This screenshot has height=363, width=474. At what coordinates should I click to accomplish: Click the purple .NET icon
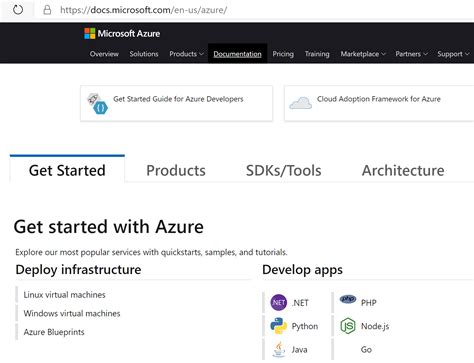(278, 302)
